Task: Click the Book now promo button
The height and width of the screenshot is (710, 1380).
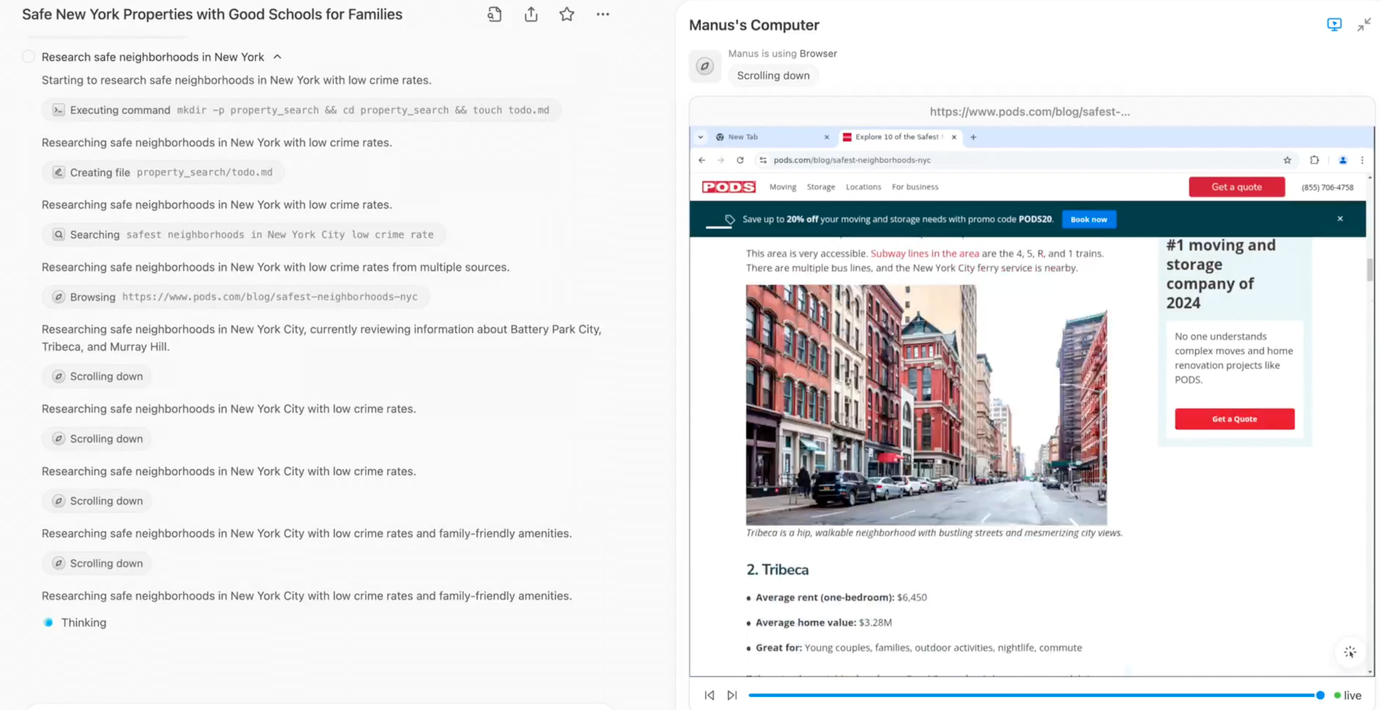Action: 1088,219
